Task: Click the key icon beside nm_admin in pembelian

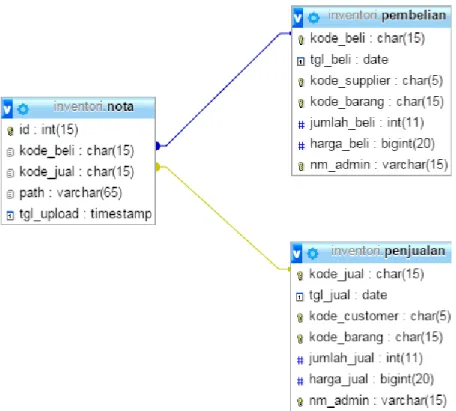Action: (301, 166)
